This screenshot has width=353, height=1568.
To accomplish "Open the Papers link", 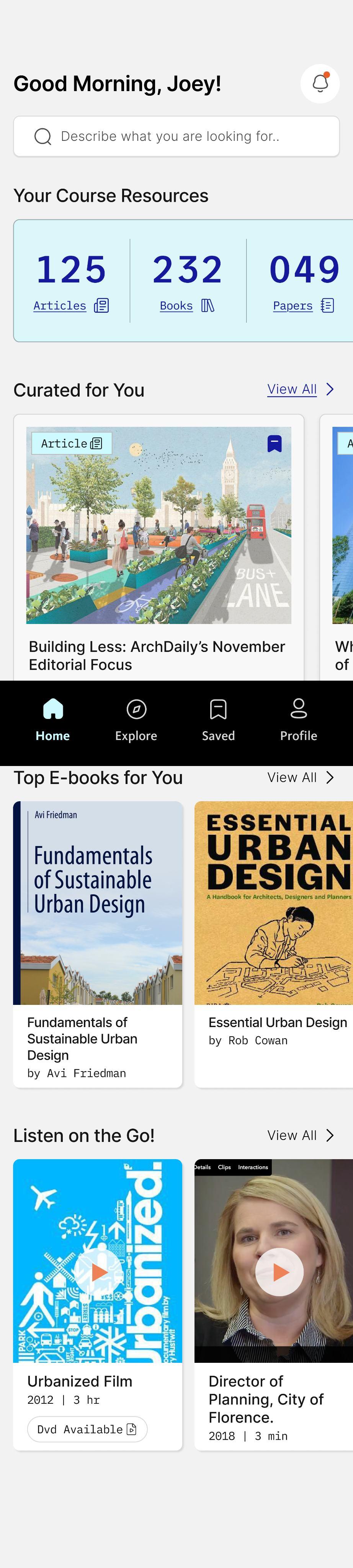I will tap(293, 305).
